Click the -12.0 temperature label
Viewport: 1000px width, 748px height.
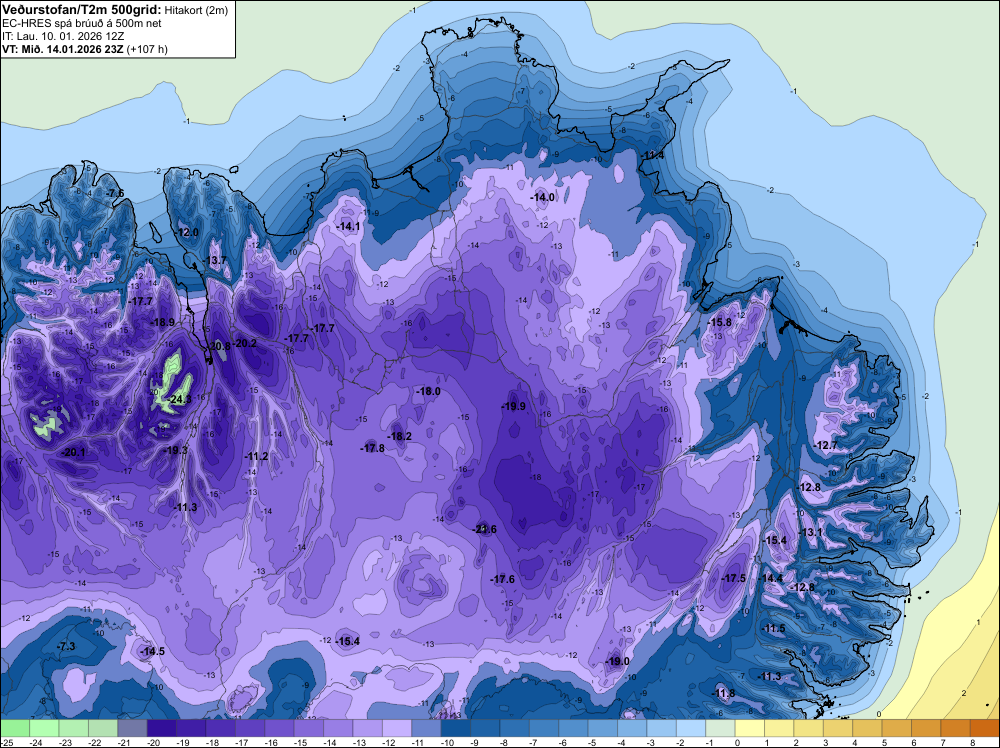click(x=187, y=232)
